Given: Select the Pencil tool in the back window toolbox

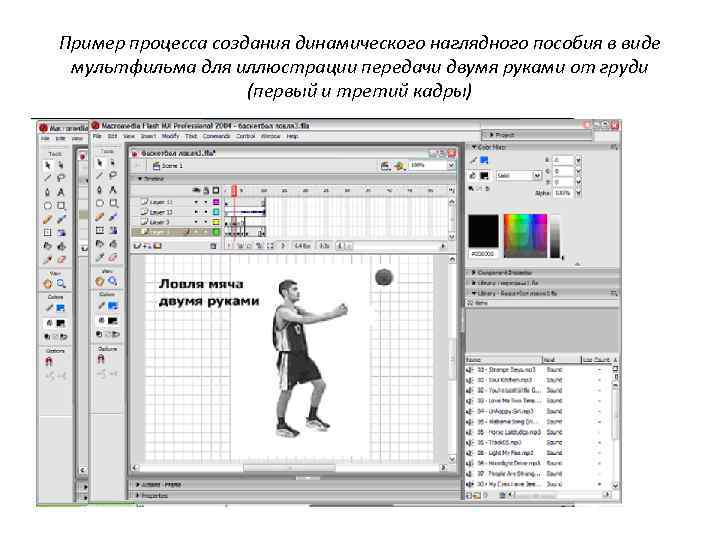Looking at the screenshot, I should coord(47,219).
